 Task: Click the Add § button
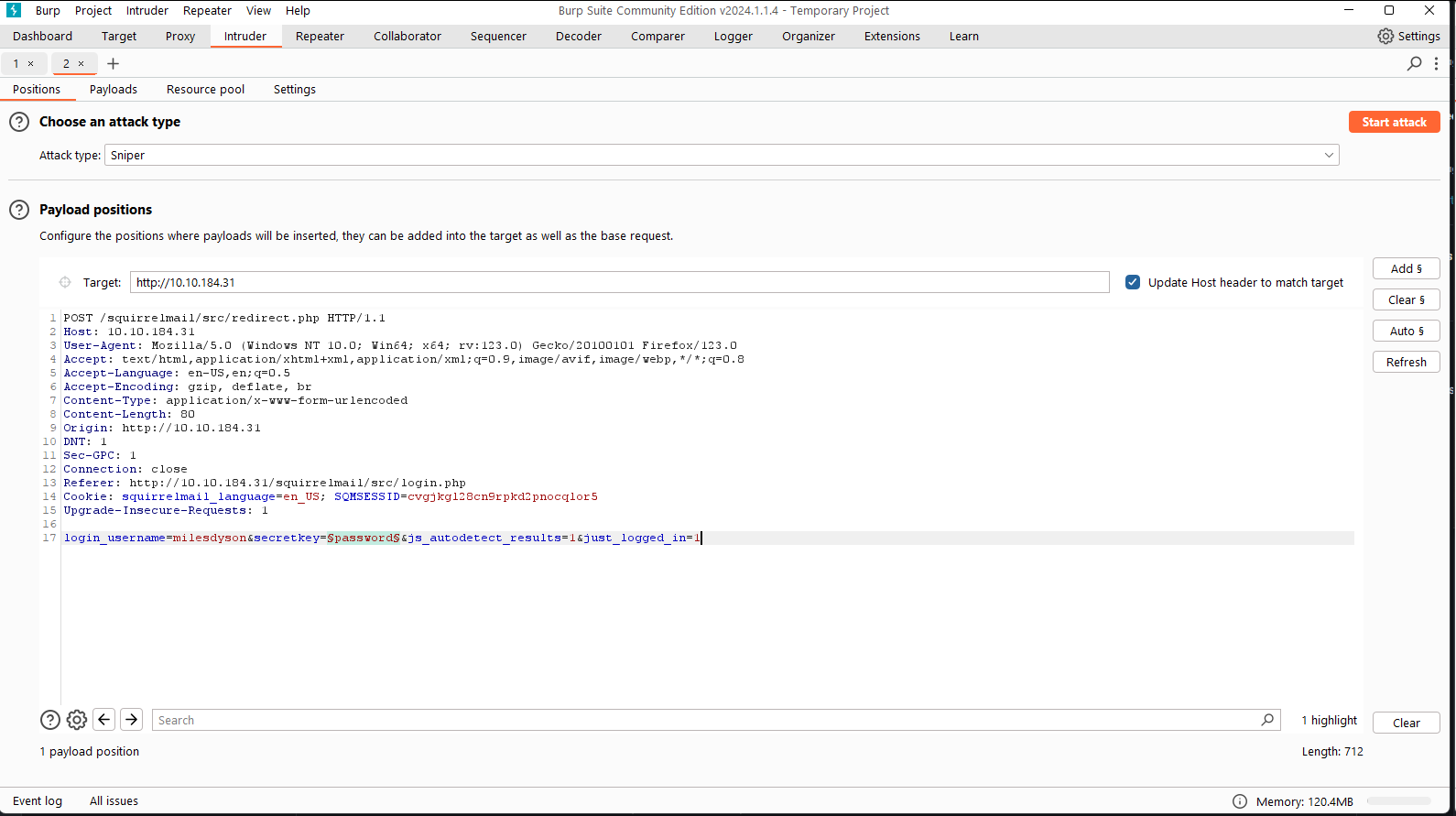[x=1406, y=268]
